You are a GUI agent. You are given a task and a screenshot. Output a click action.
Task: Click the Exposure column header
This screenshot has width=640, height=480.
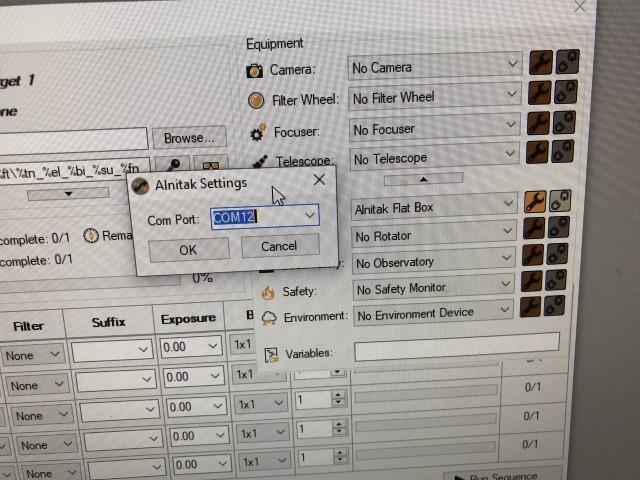[188, 319]
